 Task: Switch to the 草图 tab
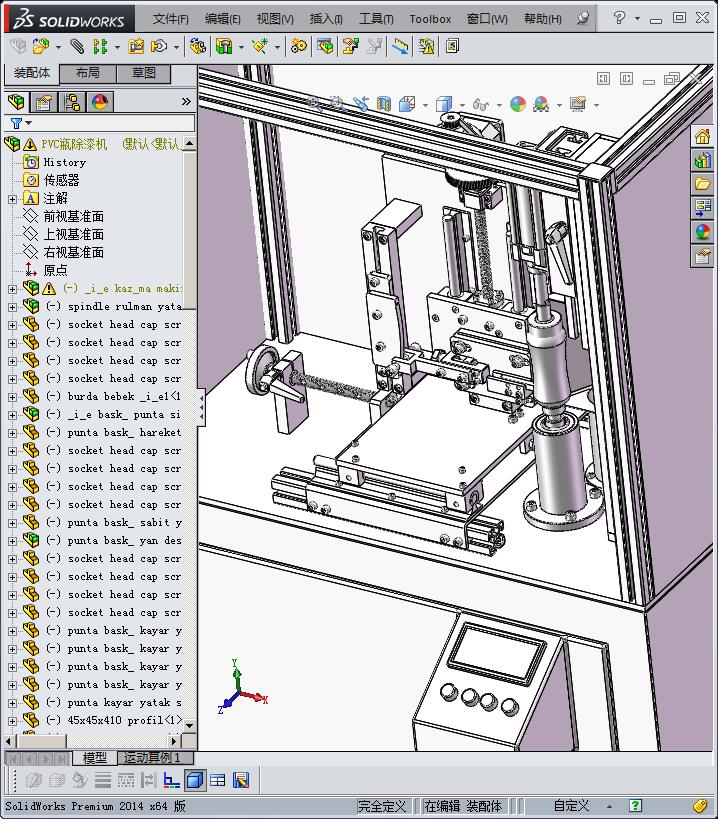point(144,73)
